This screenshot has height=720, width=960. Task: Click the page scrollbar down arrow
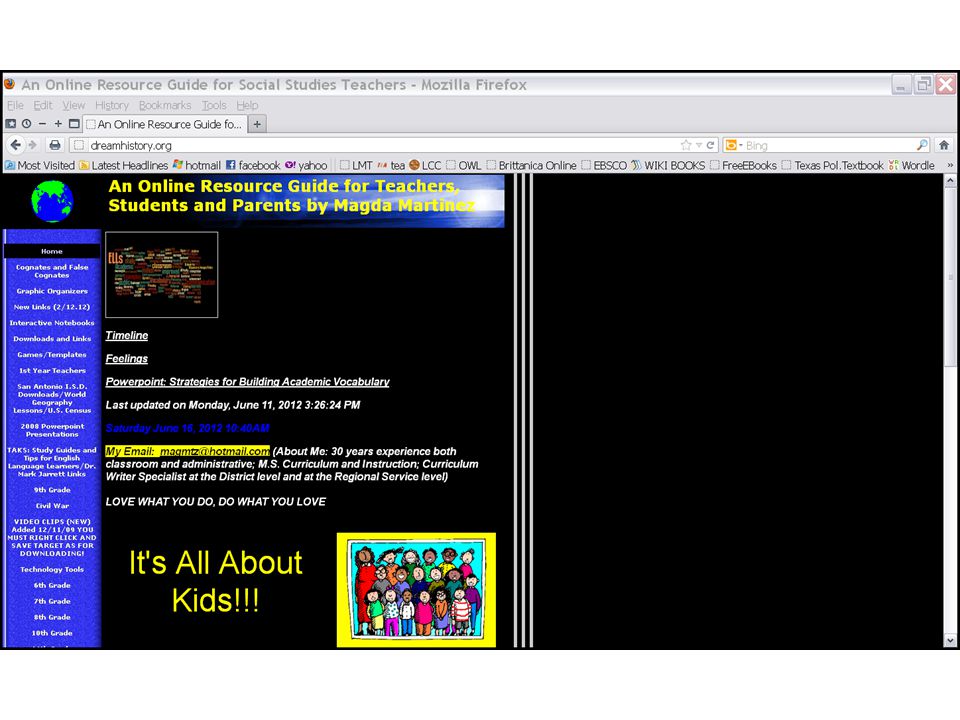coord(950,641)
